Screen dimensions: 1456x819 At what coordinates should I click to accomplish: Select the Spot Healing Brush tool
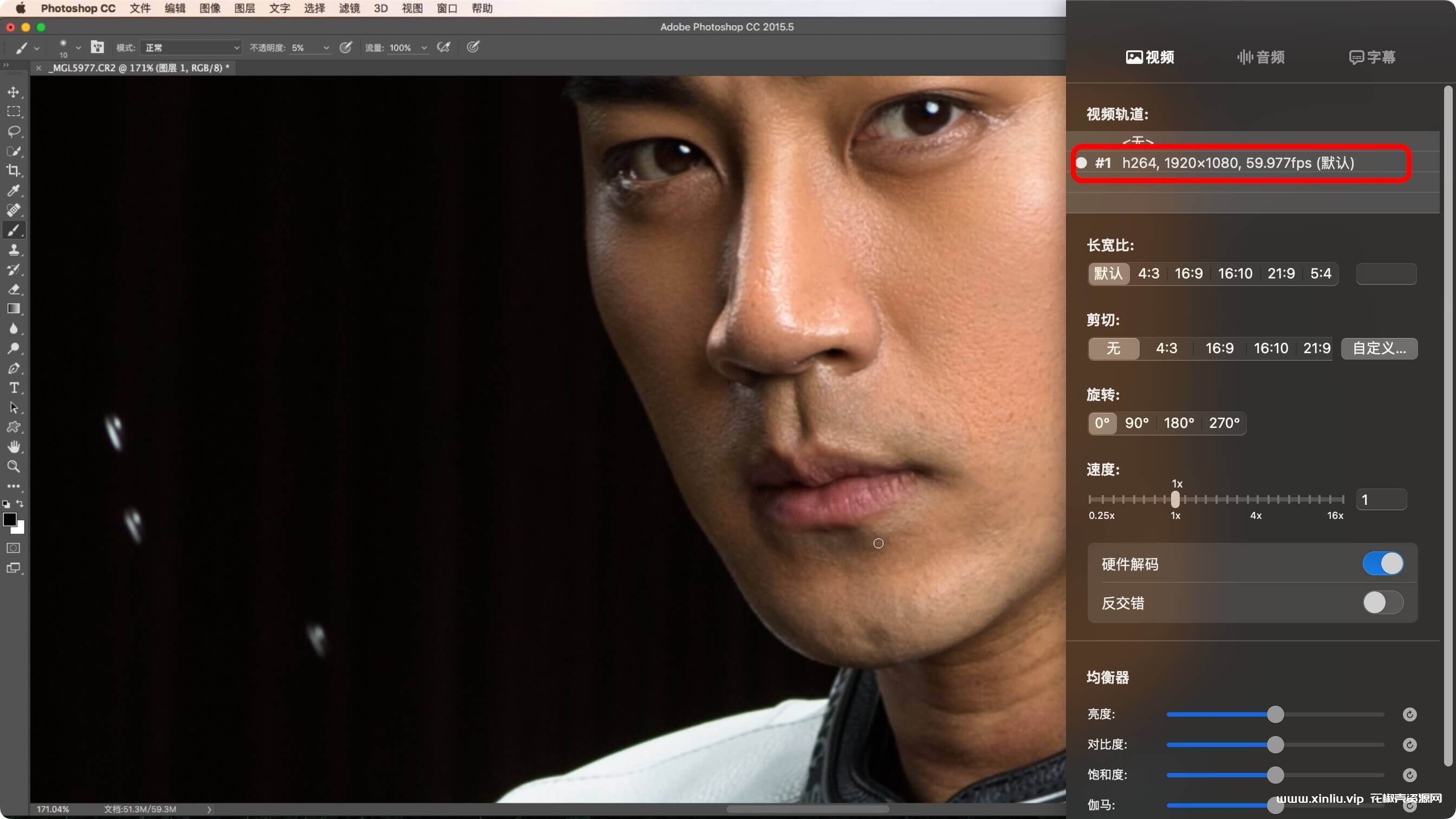(x=14, y=210)
